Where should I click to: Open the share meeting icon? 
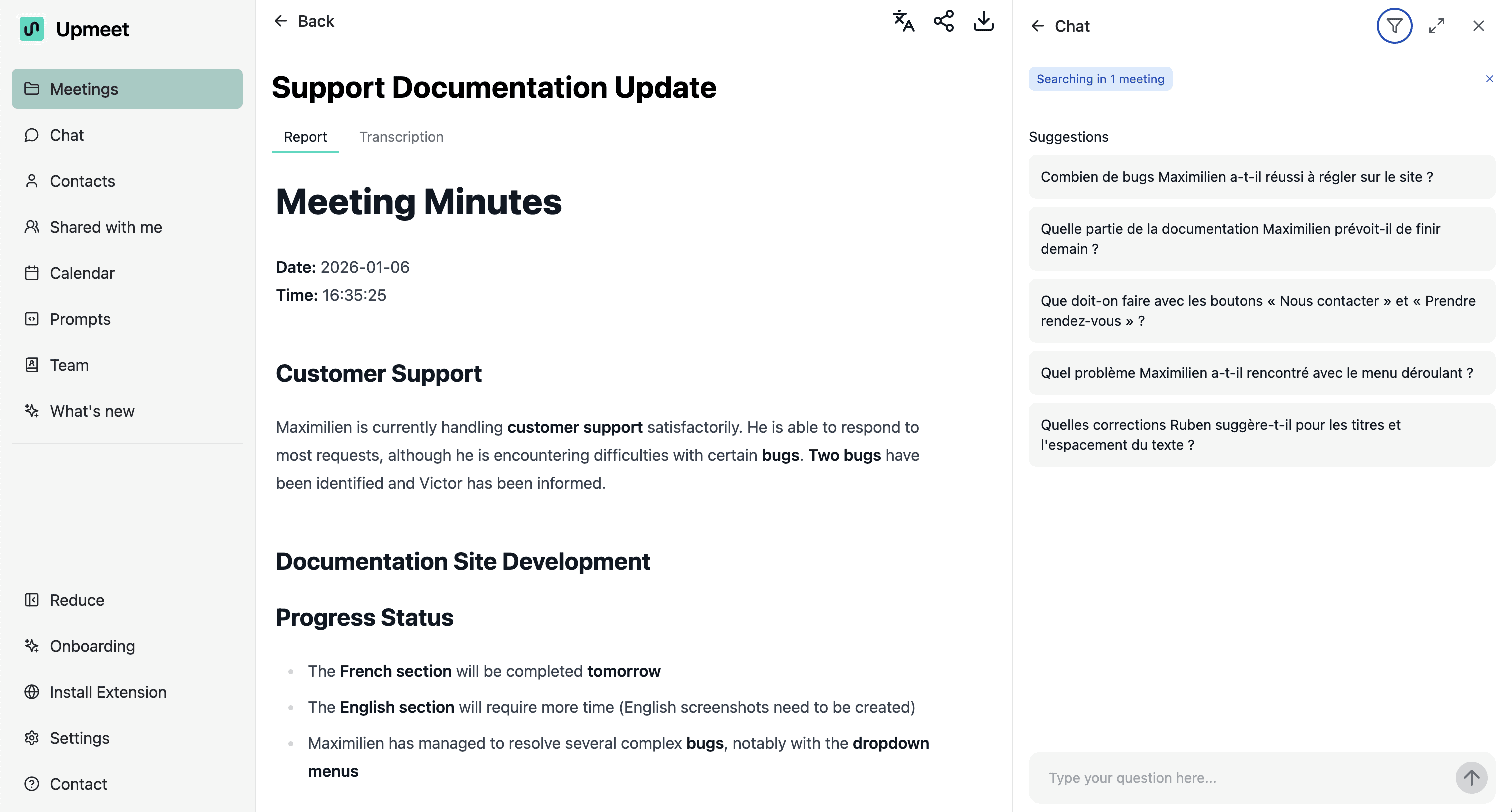[x=944, y=21]
